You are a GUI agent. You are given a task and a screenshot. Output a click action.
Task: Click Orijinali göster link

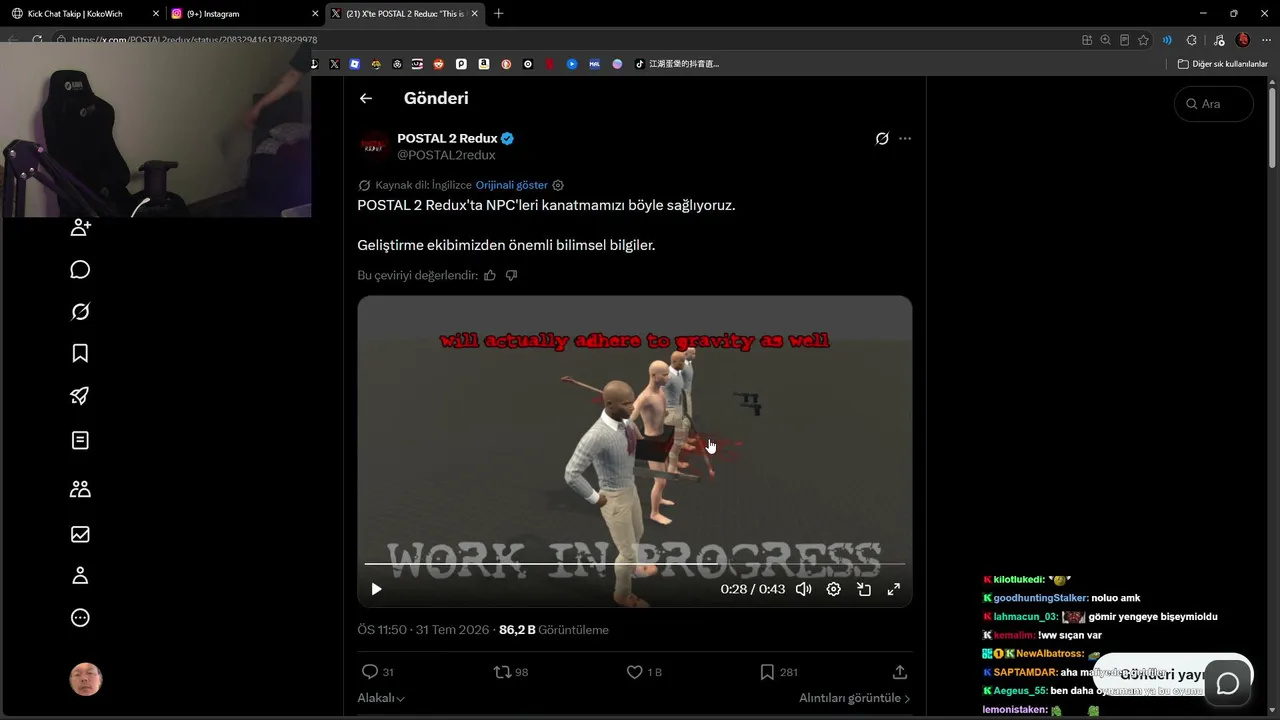(x=512, y=185)
